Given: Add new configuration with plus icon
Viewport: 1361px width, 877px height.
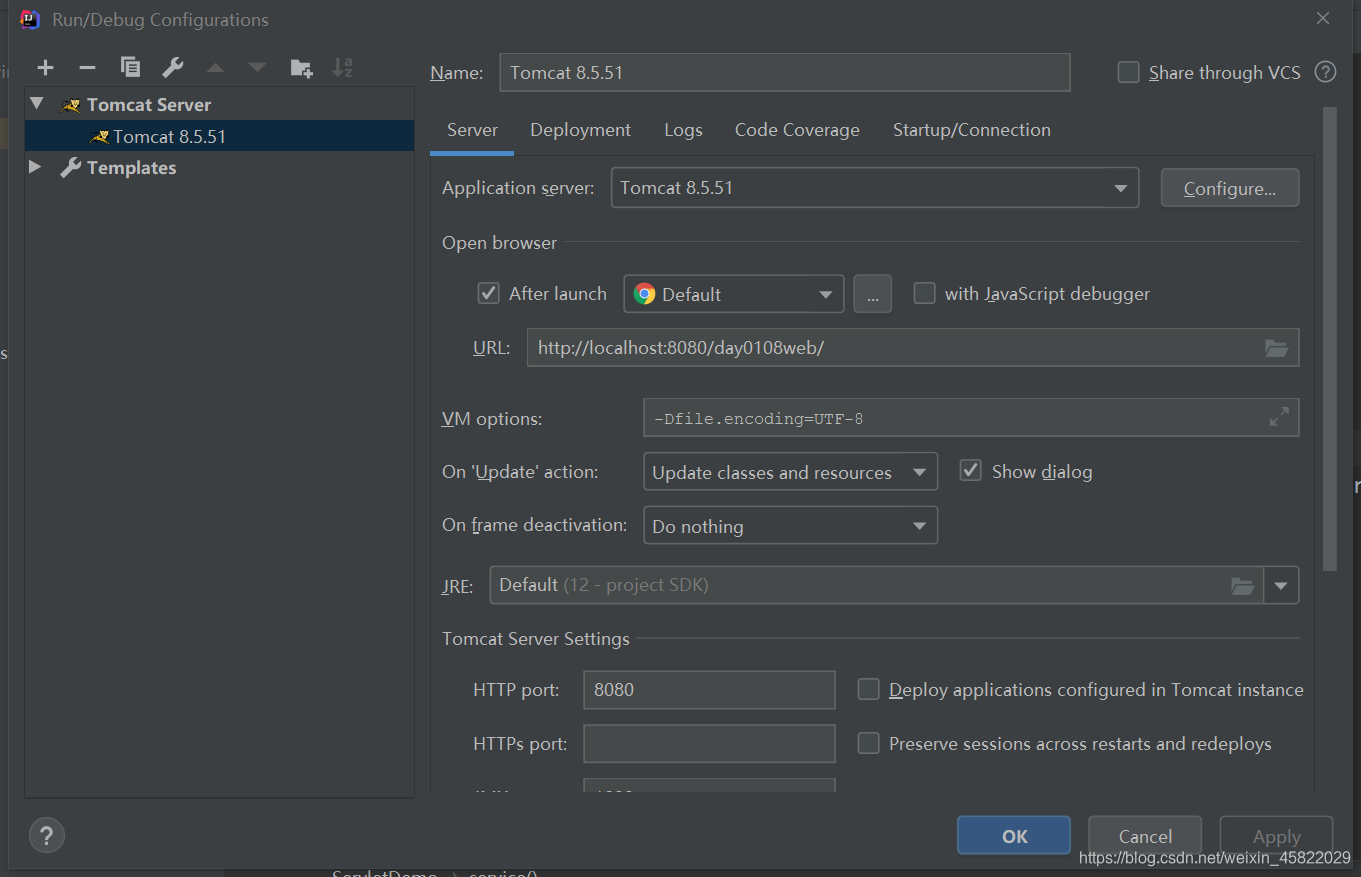Looking at the screenshot, I should point(45,68).
